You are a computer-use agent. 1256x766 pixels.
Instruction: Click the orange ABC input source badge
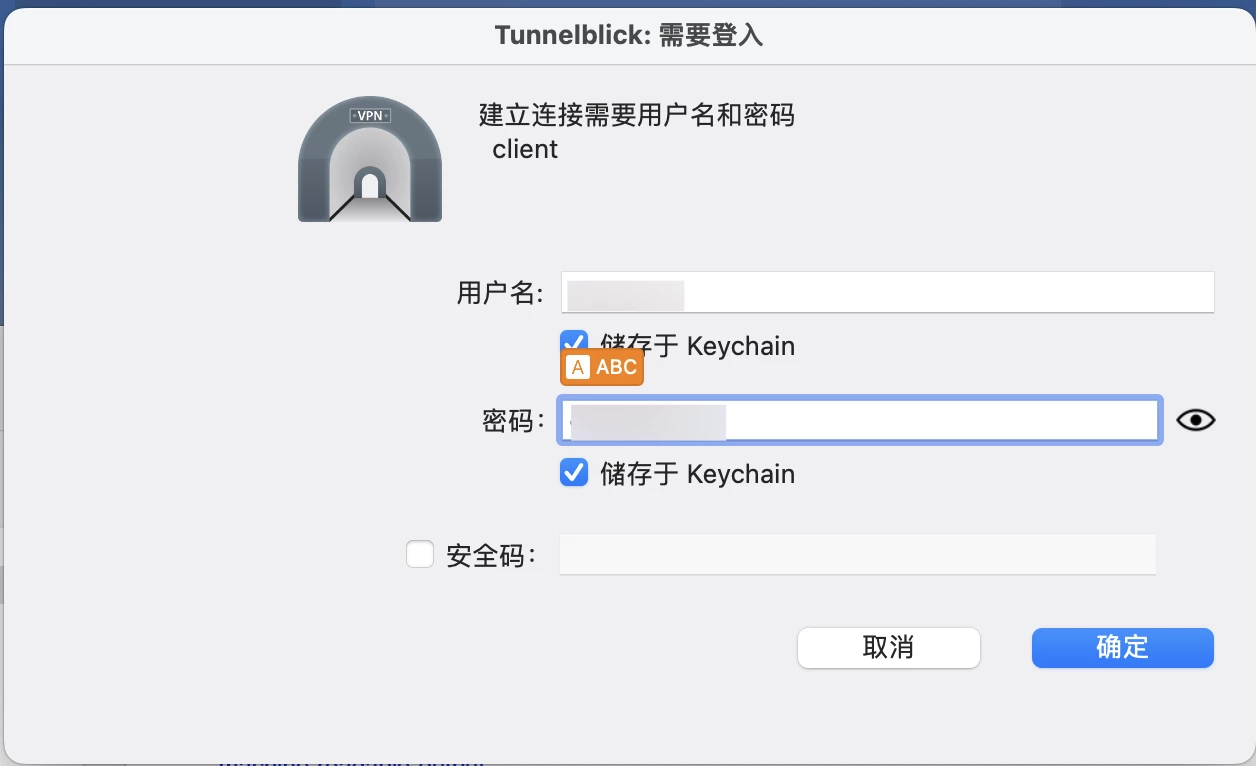coord(602,367)
